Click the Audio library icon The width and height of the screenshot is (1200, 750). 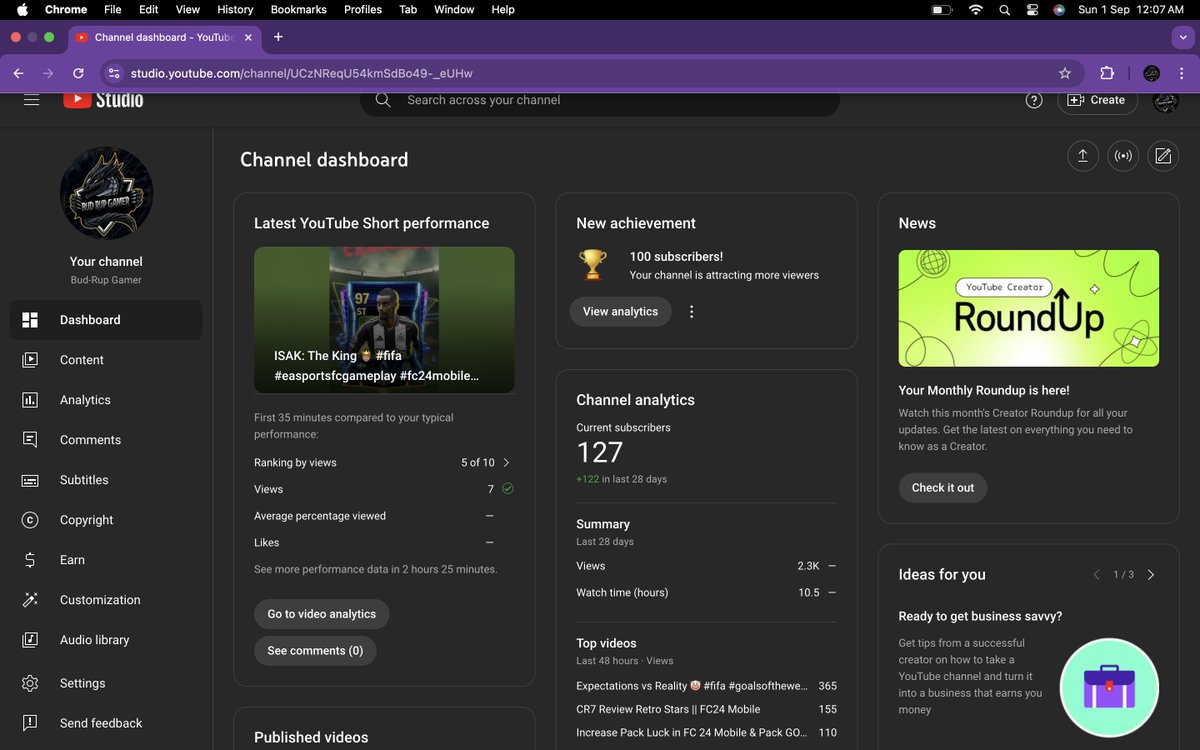(x=30, y=640)
